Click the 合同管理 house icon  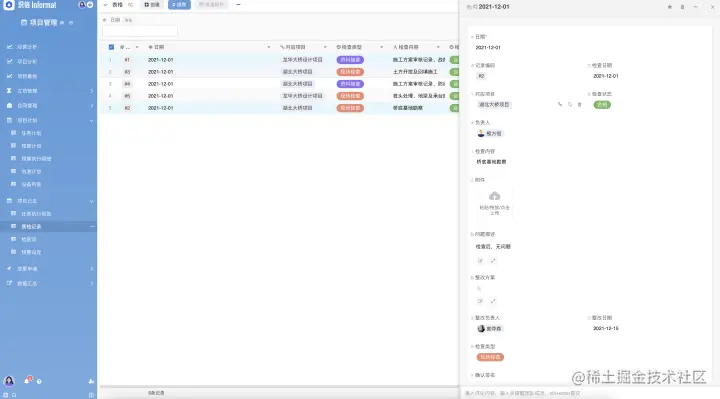click(x=9, y=106)
